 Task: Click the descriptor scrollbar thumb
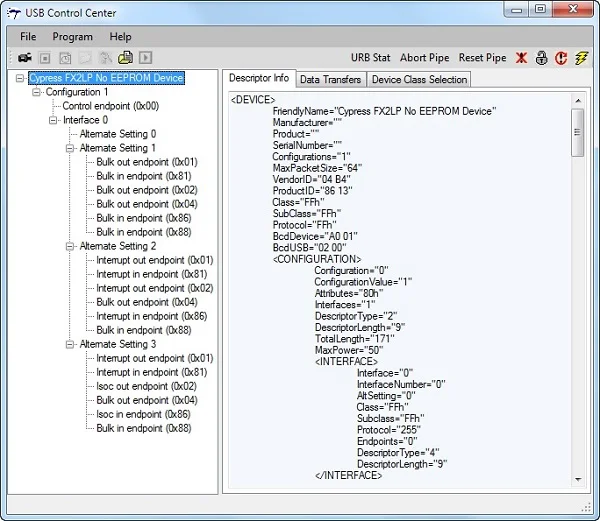tap(578, 132)
